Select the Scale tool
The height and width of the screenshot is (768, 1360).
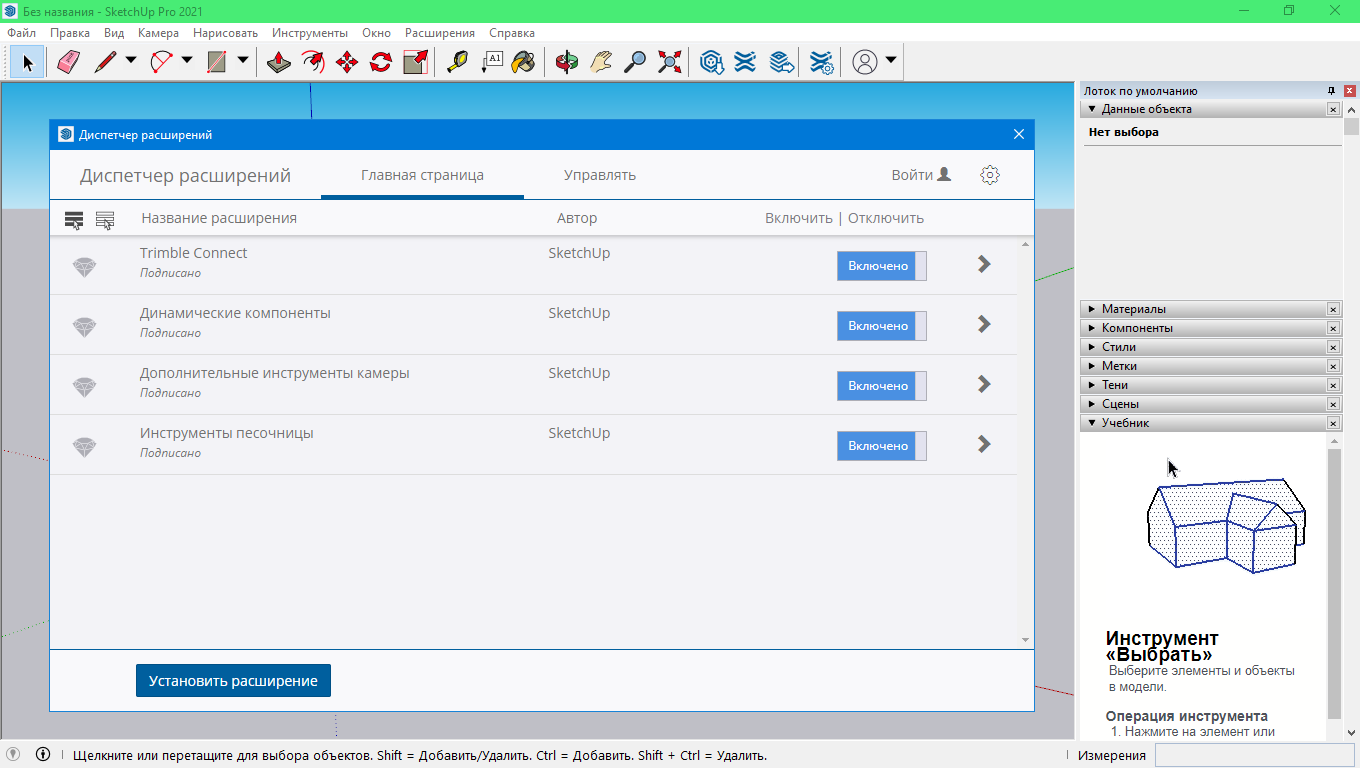point(415,62)
